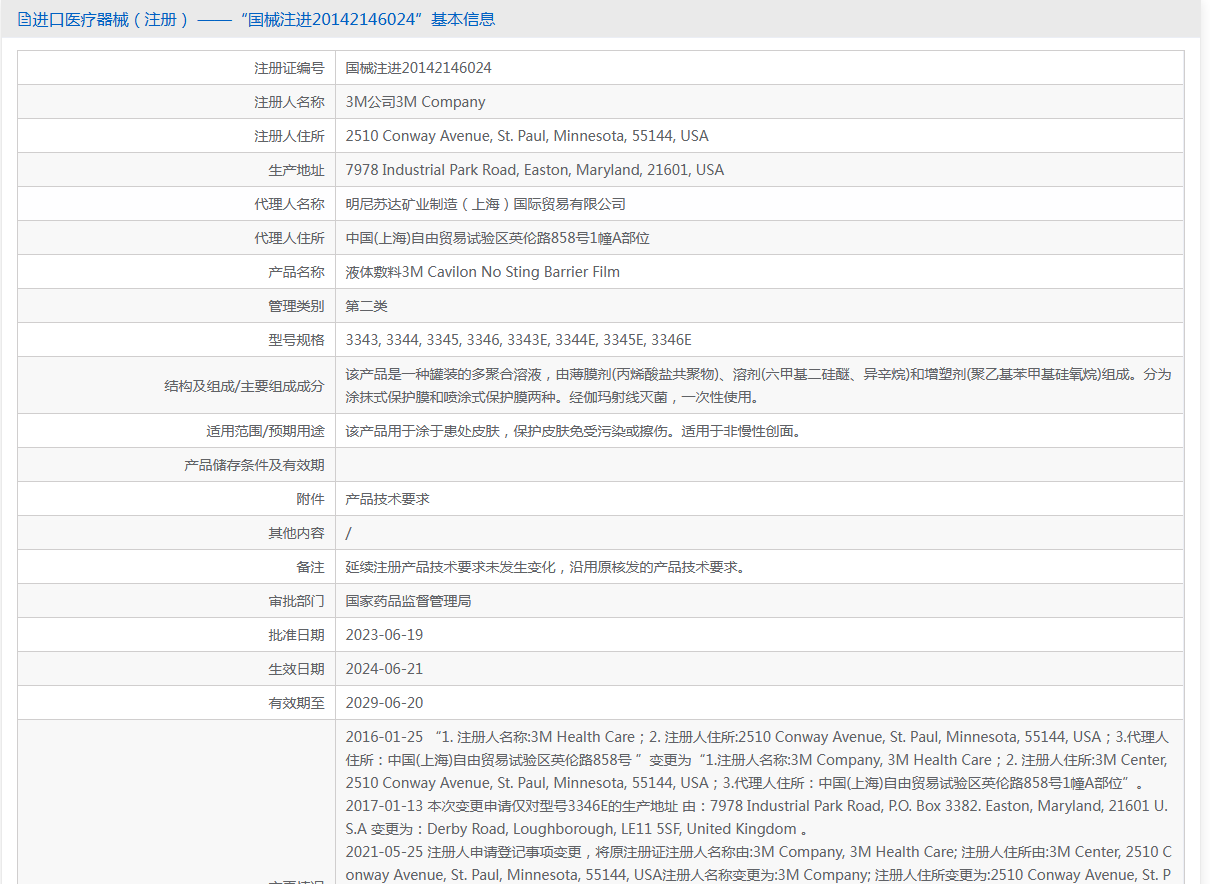Click the label "备注"
The height and width of the screenshot is (884, 1210).
[x=310, y=567]
